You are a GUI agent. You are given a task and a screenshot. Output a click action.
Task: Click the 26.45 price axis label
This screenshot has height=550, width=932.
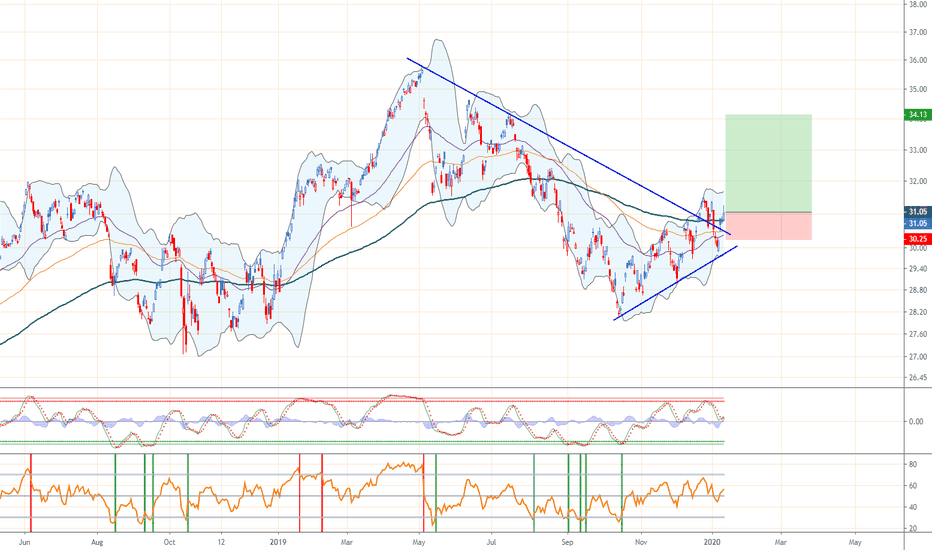(918, 378)
